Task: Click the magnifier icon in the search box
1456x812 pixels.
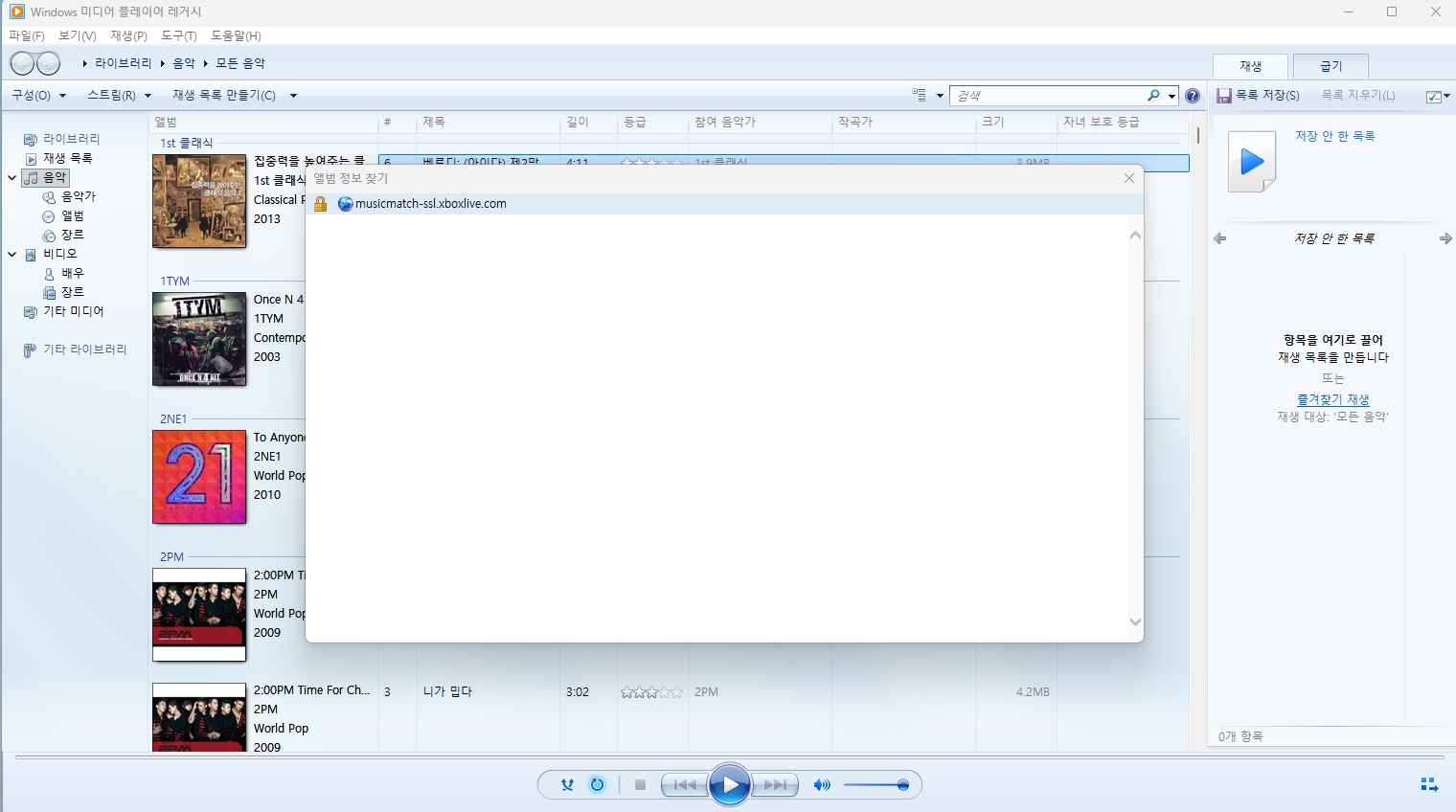Action: click(x=1153, y=96)
